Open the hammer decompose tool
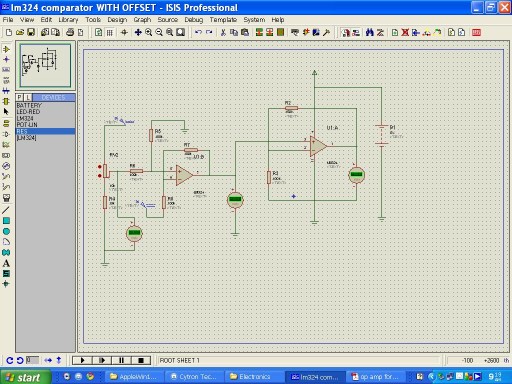Viewport: 512px width, 384px height. pyautogui.click(x=327, y=32)
